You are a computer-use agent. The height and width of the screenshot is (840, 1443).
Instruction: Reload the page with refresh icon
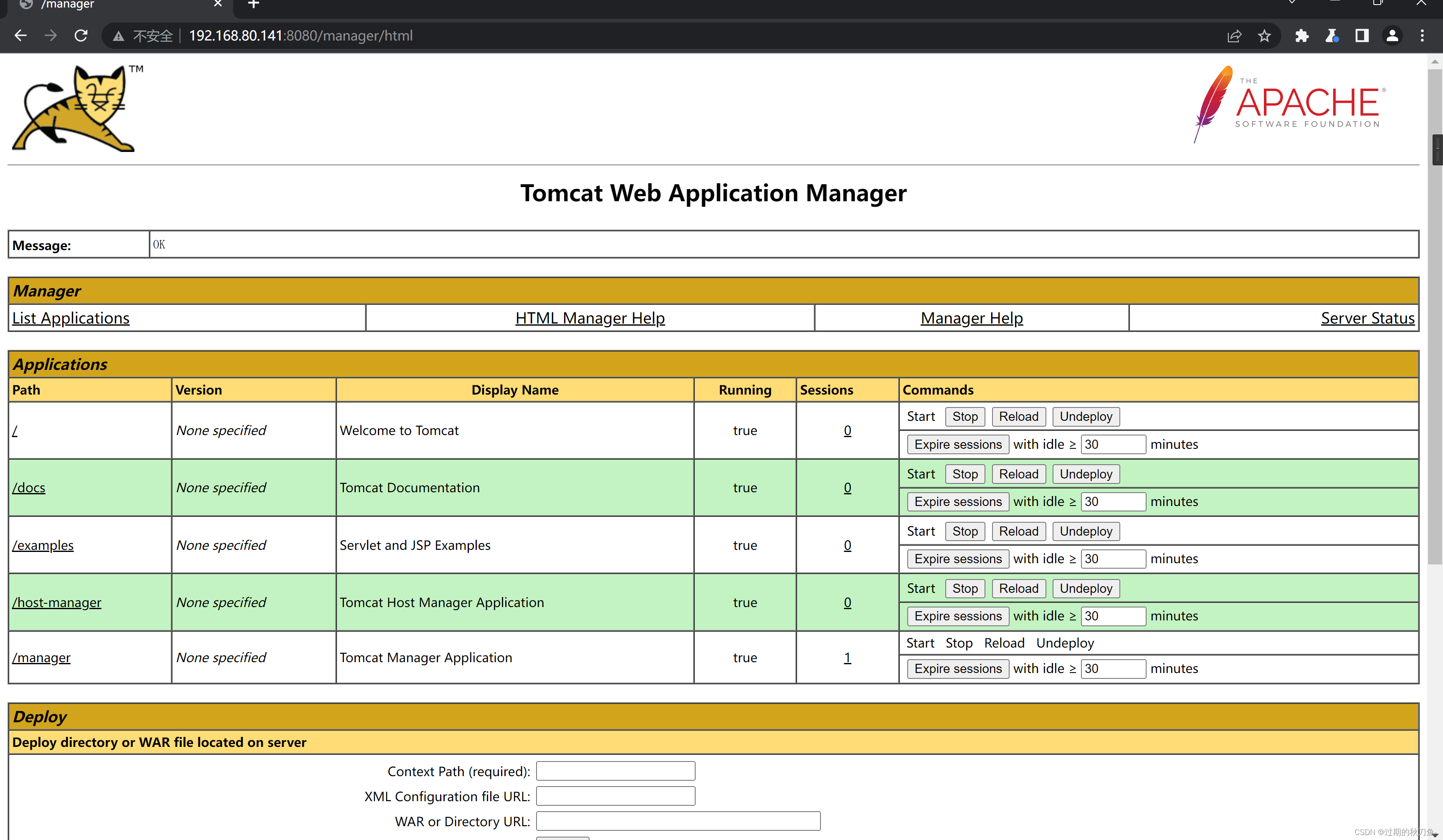[x=81, y=35]
